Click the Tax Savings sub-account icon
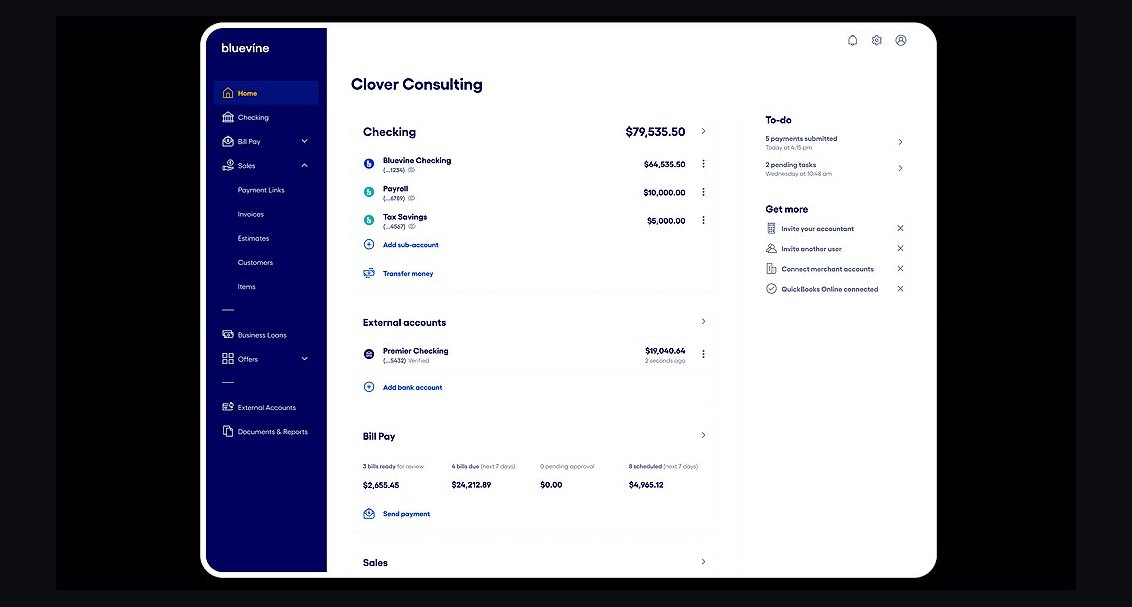Image resolution: width=1132 pixels, height=607 pixels. [x=369, y=220]
